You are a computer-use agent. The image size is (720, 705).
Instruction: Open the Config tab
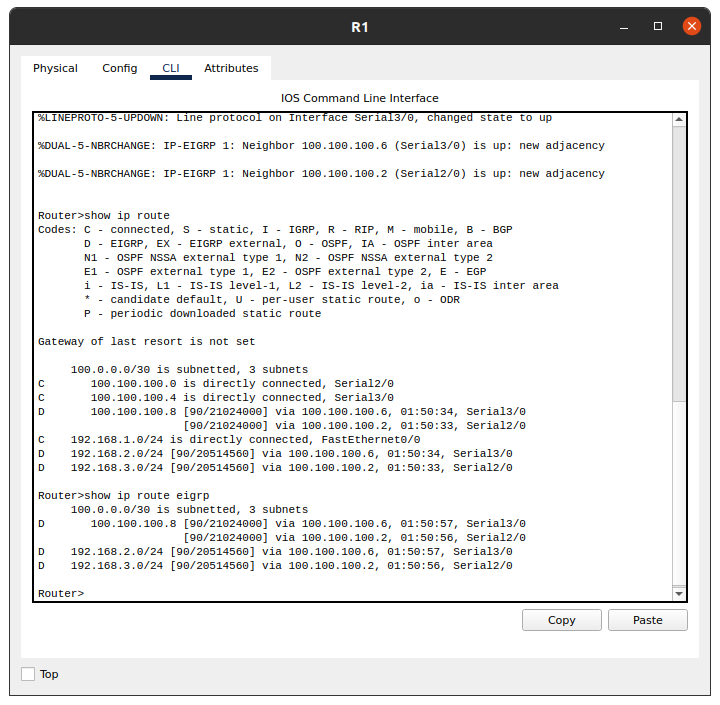[x=119, y=68]
